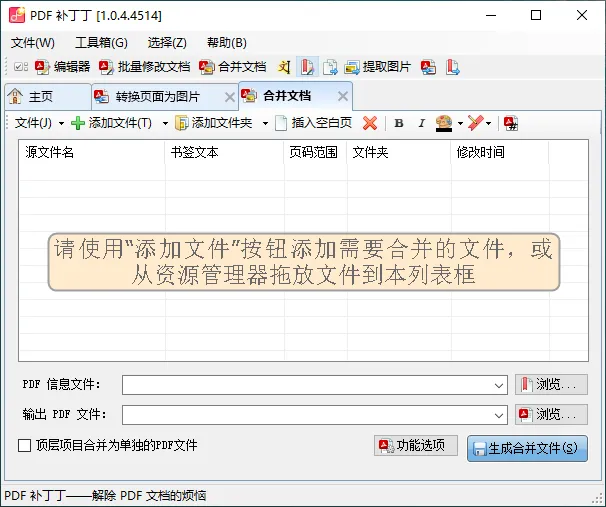Open 合并文档 from the main toolbar
Viewport: 606px width, 507px height.
pyautogui.click(x=233, y=67)
